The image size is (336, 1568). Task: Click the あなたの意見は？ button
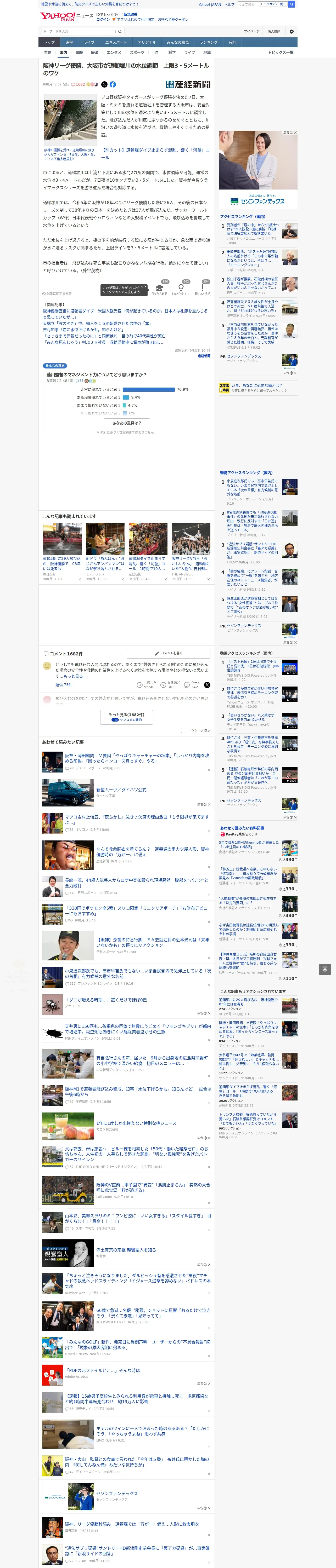point(127,423)
